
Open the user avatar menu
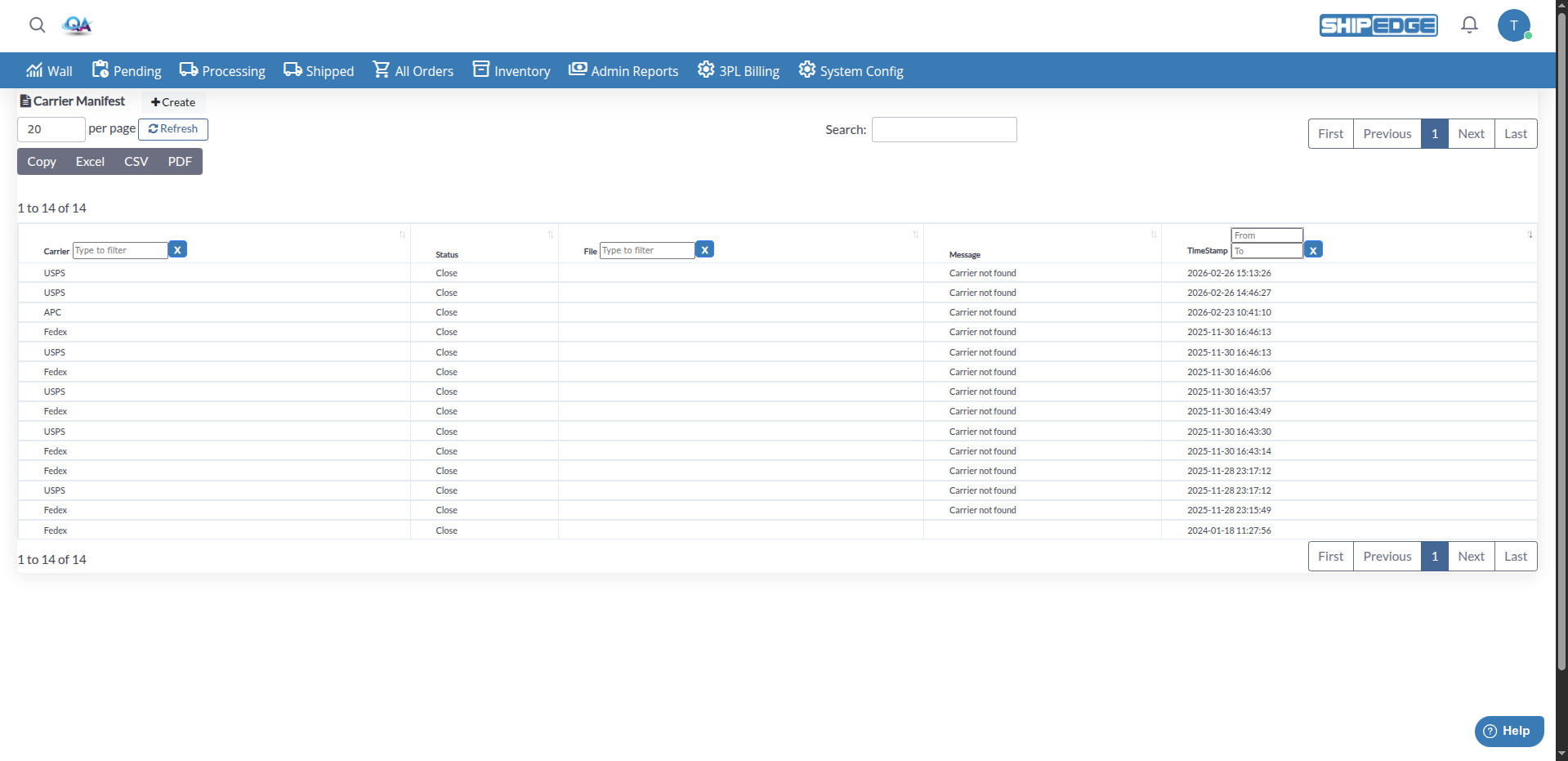(1514, 25)
